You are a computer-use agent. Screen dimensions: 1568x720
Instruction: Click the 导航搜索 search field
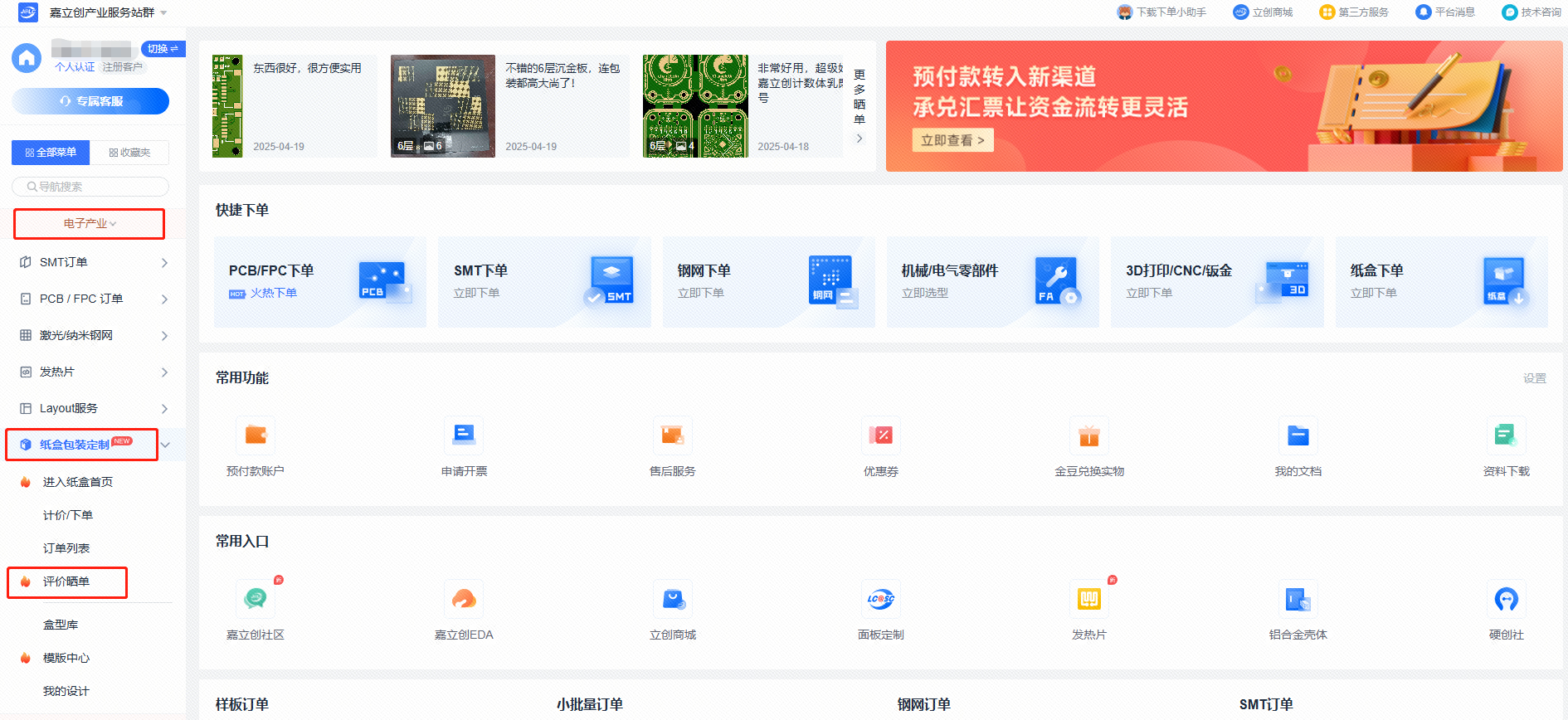pyautogui.click(x=90, y=187)
